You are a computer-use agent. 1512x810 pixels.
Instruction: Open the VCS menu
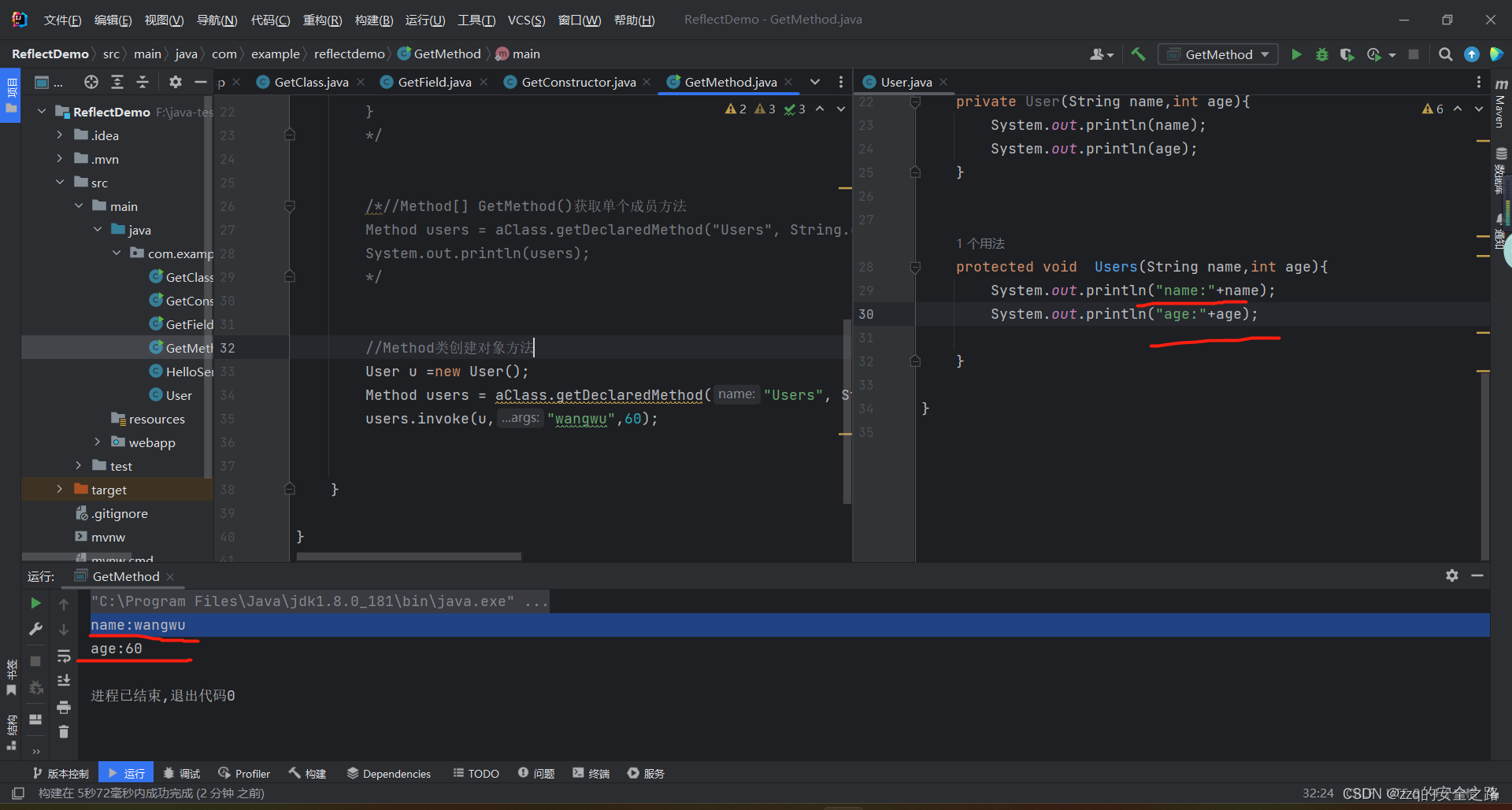(x=526, y=20)
